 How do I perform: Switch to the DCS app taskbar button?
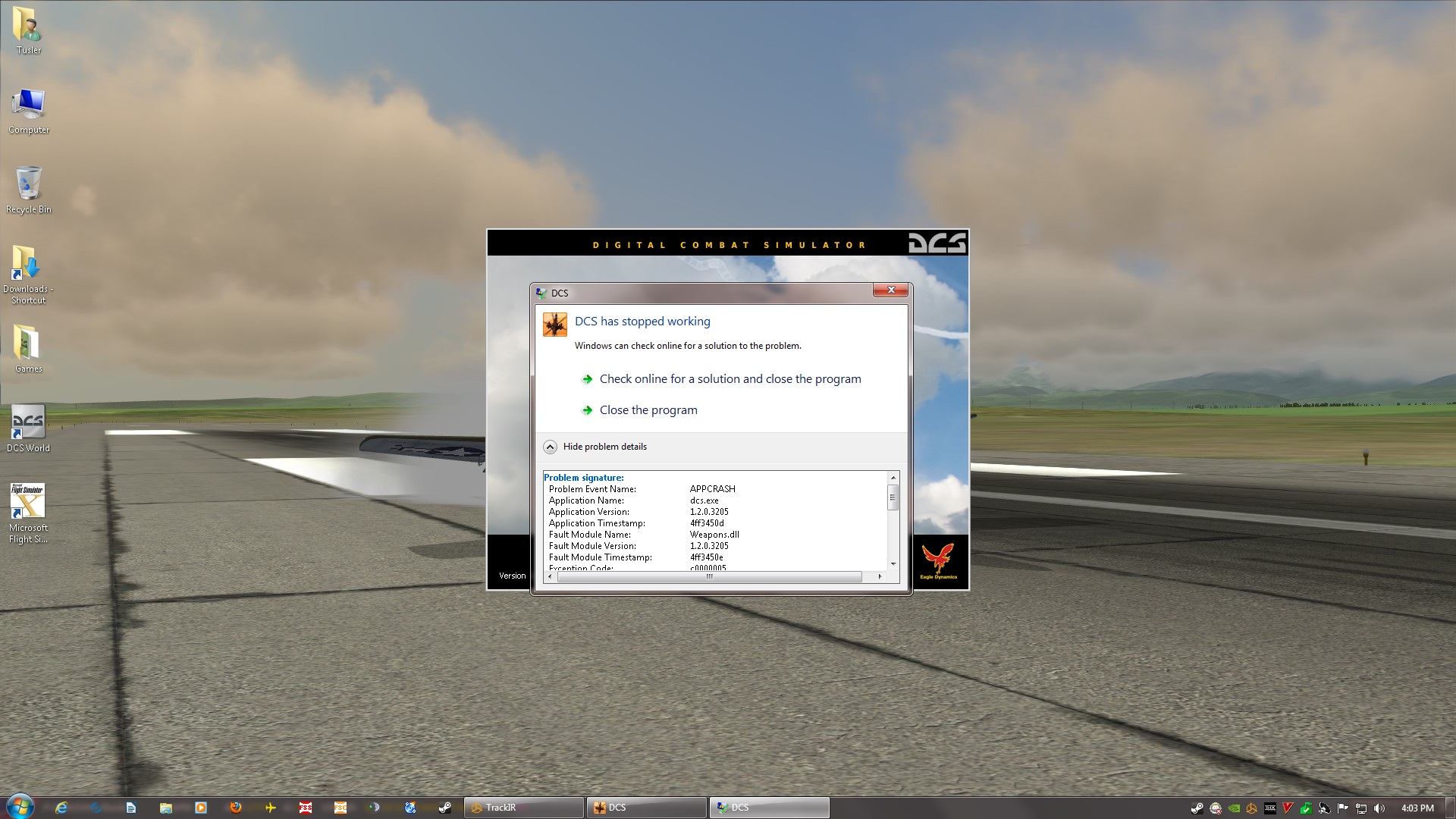tap(647, 808)
